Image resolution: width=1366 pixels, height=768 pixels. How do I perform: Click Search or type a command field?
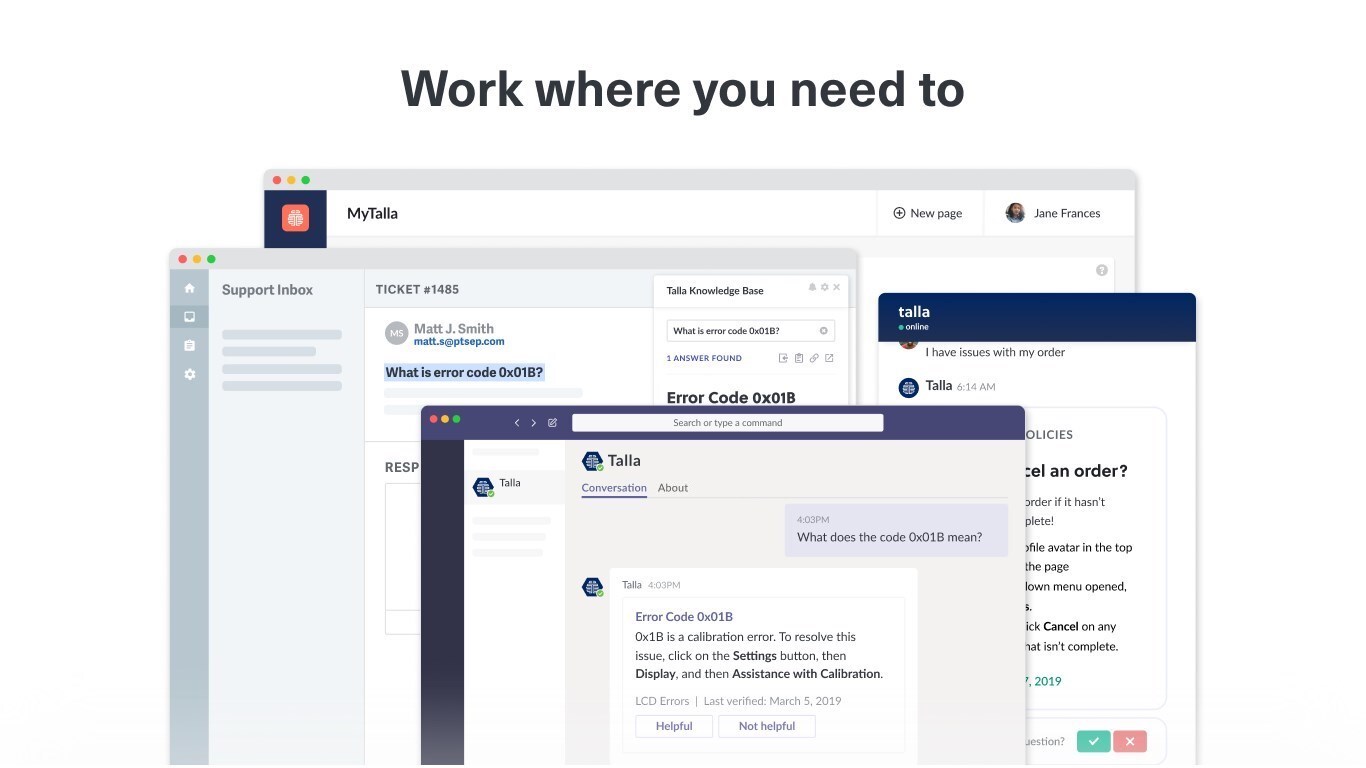click(727, 423)
